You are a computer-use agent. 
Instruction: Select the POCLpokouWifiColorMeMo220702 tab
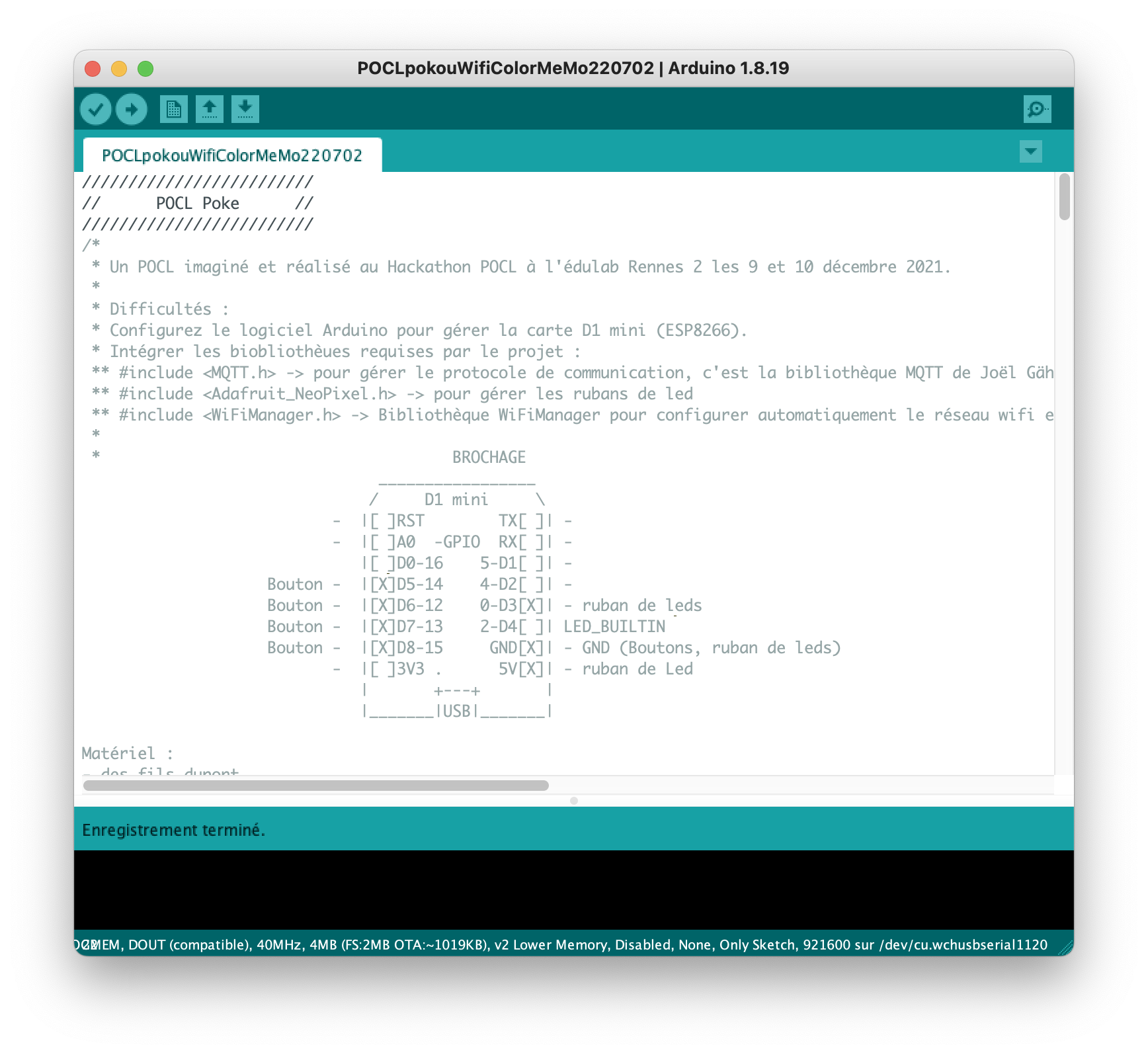[x=232, y=155]
